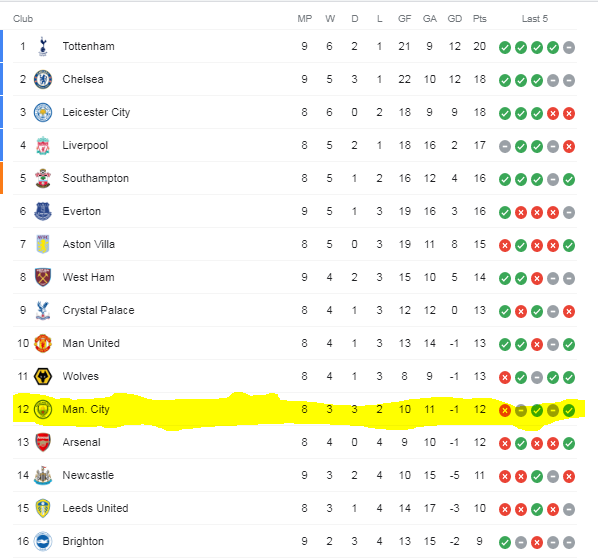This screenshot has width=598, height=559.
Task: Click the GD column header
Action: pyautogui.click(x=455, y=19)
